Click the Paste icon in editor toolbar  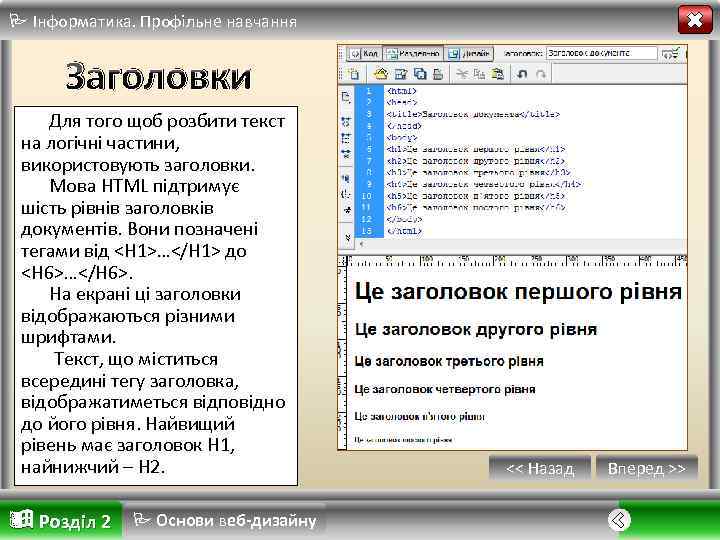point(497,74)
